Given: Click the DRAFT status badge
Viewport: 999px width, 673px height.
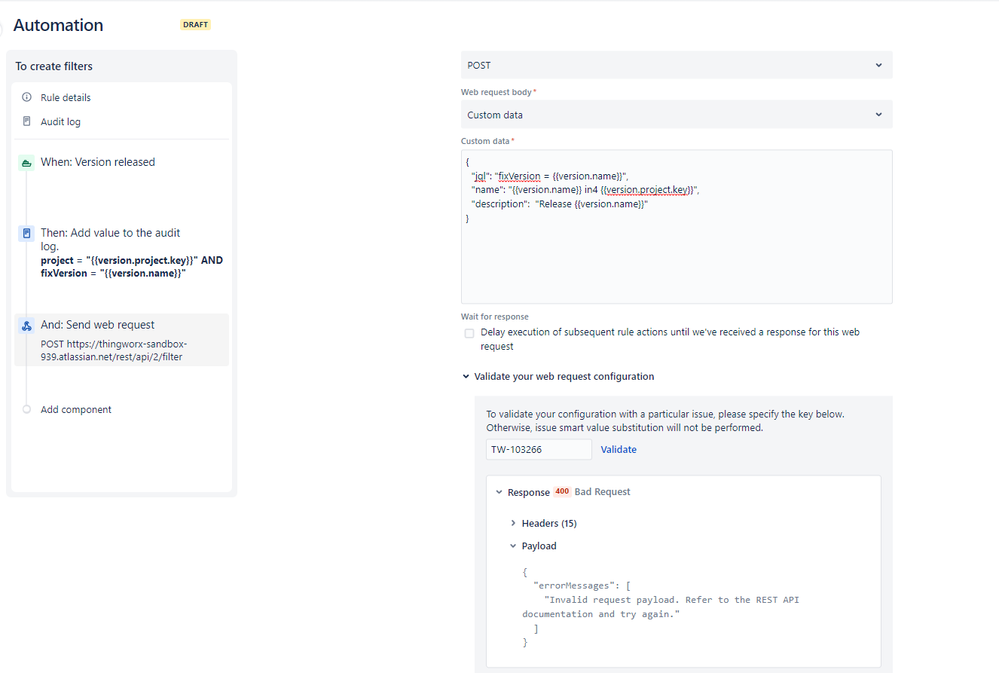Looking at the screenshot, I should tap(196, 25).
